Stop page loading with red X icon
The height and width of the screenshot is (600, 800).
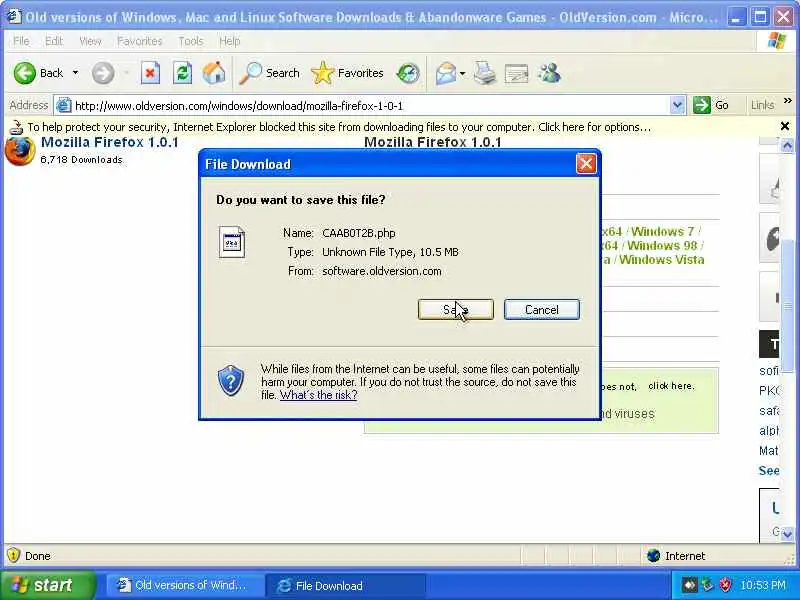pos(150,73)
